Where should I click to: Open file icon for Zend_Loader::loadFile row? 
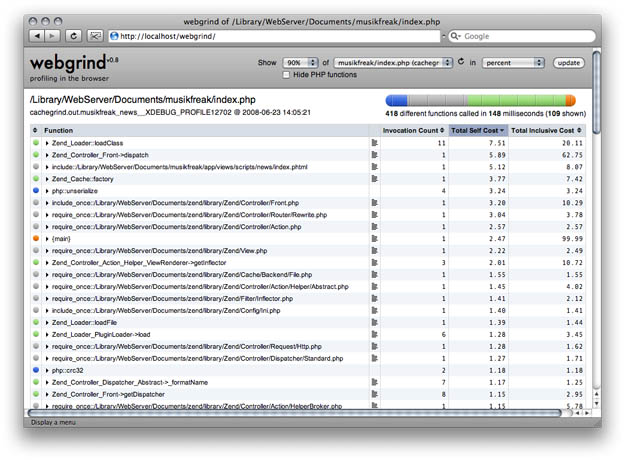(375, 322)
